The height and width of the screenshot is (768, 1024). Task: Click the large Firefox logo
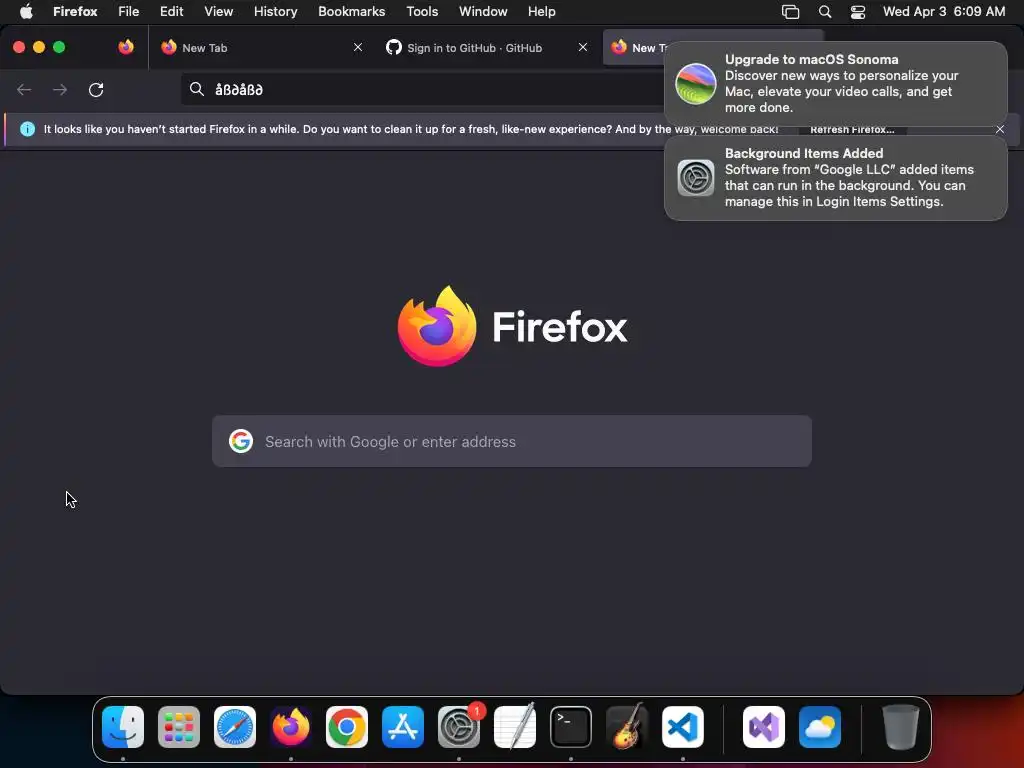[x=437, y=326]
